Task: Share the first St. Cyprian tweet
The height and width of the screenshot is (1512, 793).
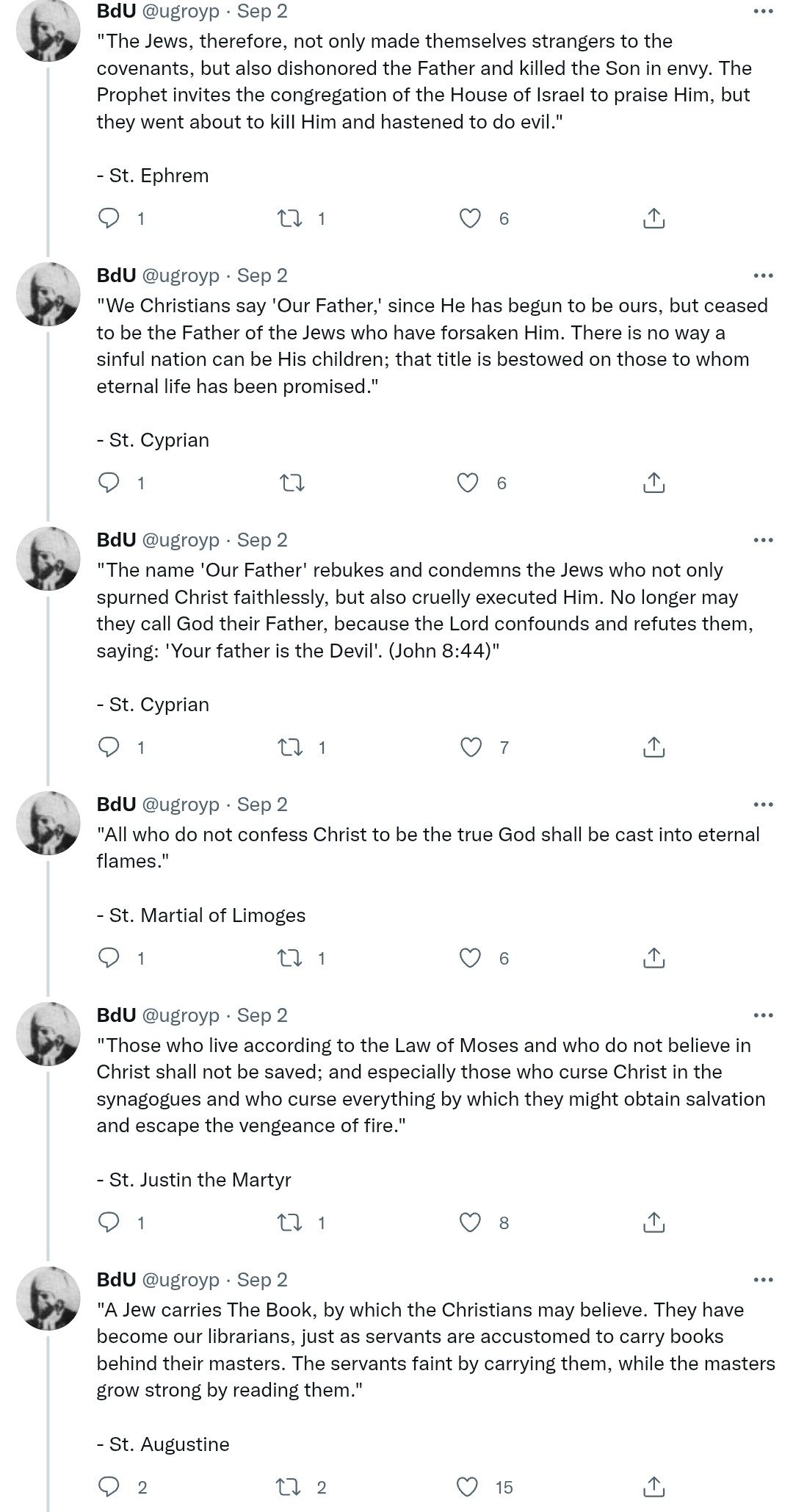Action: (653, 483)
